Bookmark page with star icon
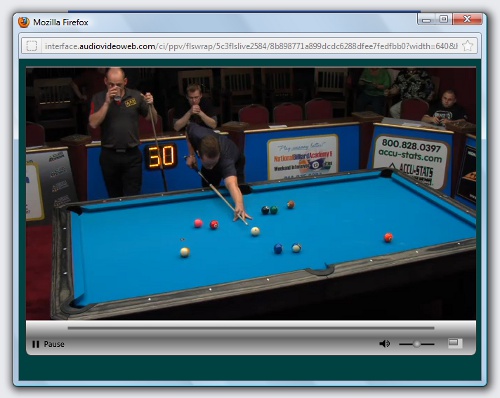The width and height of the screenshot is (500, 398). tap(468, 46)
